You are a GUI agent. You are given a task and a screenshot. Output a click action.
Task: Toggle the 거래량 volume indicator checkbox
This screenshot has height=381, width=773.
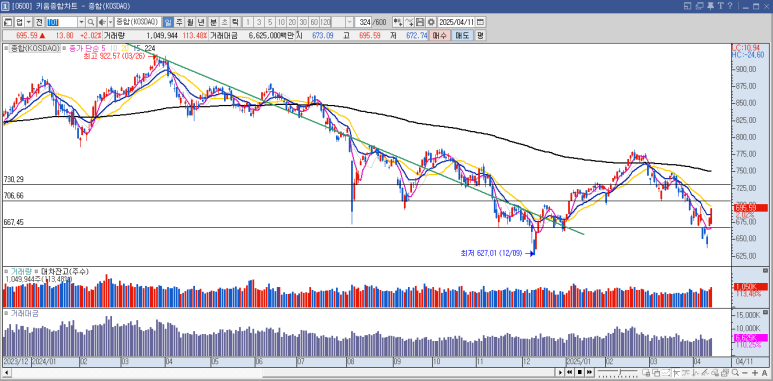tap(6, 272)
